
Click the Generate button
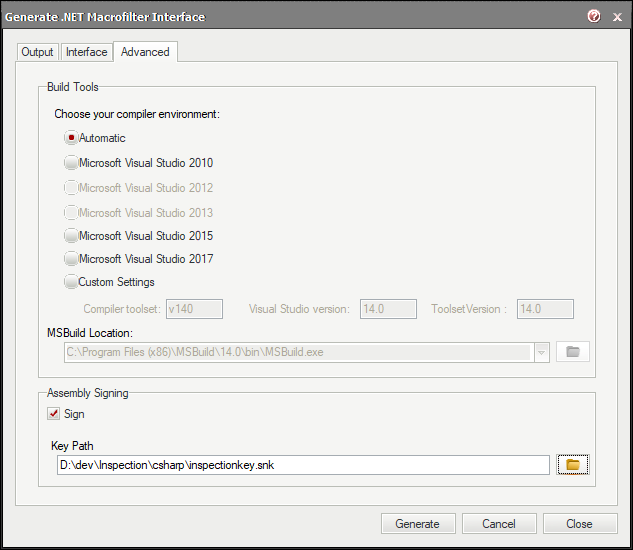[x=418, y=523]
